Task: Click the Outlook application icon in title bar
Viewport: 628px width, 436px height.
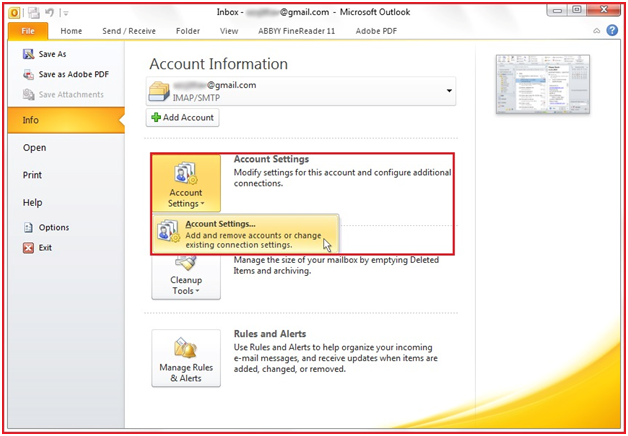Action: click(x=14, y=13)
